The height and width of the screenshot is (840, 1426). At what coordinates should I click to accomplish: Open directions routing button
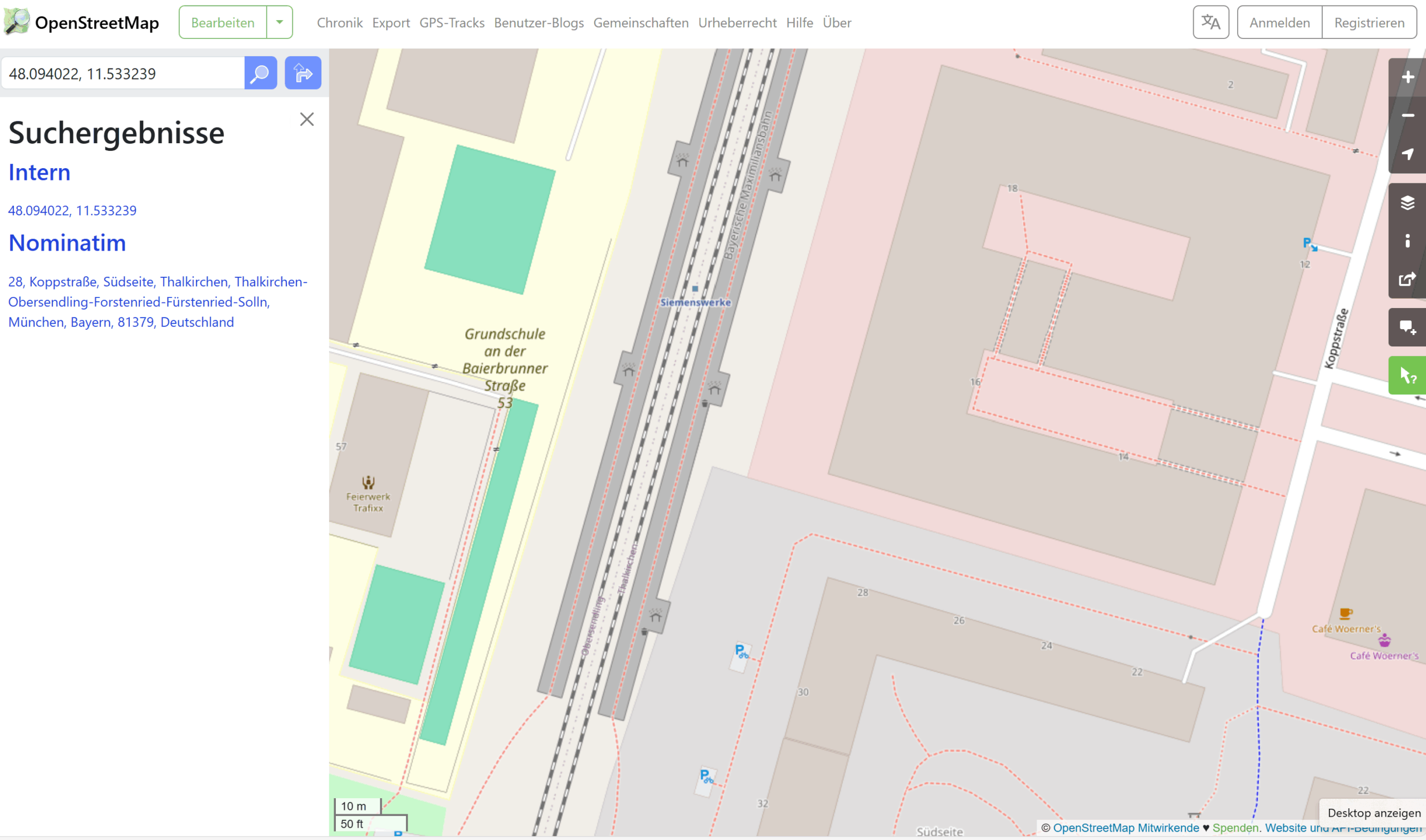point(302,73)
